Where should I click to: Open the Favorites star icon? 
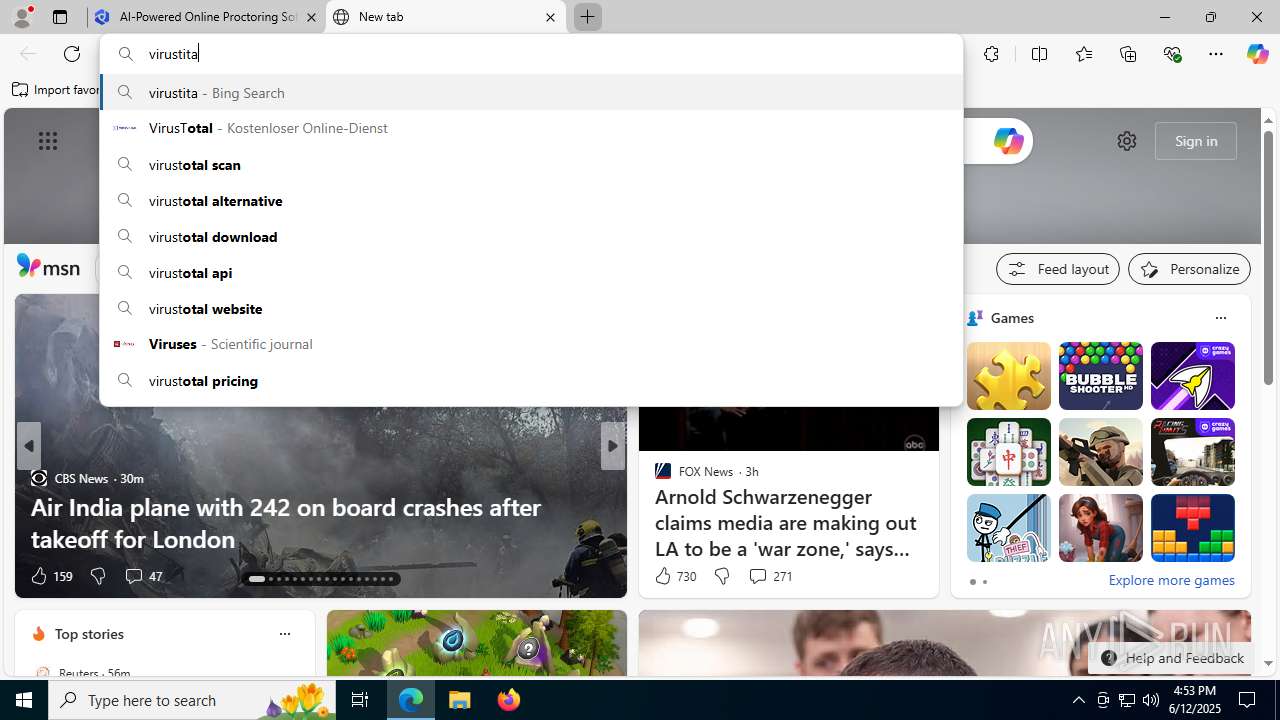[1083, 54]
